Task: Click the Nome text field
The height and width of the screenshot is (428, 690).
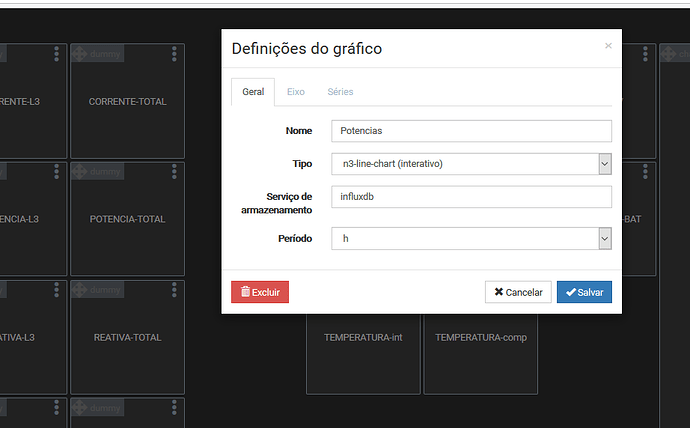Action: [470, 131]
